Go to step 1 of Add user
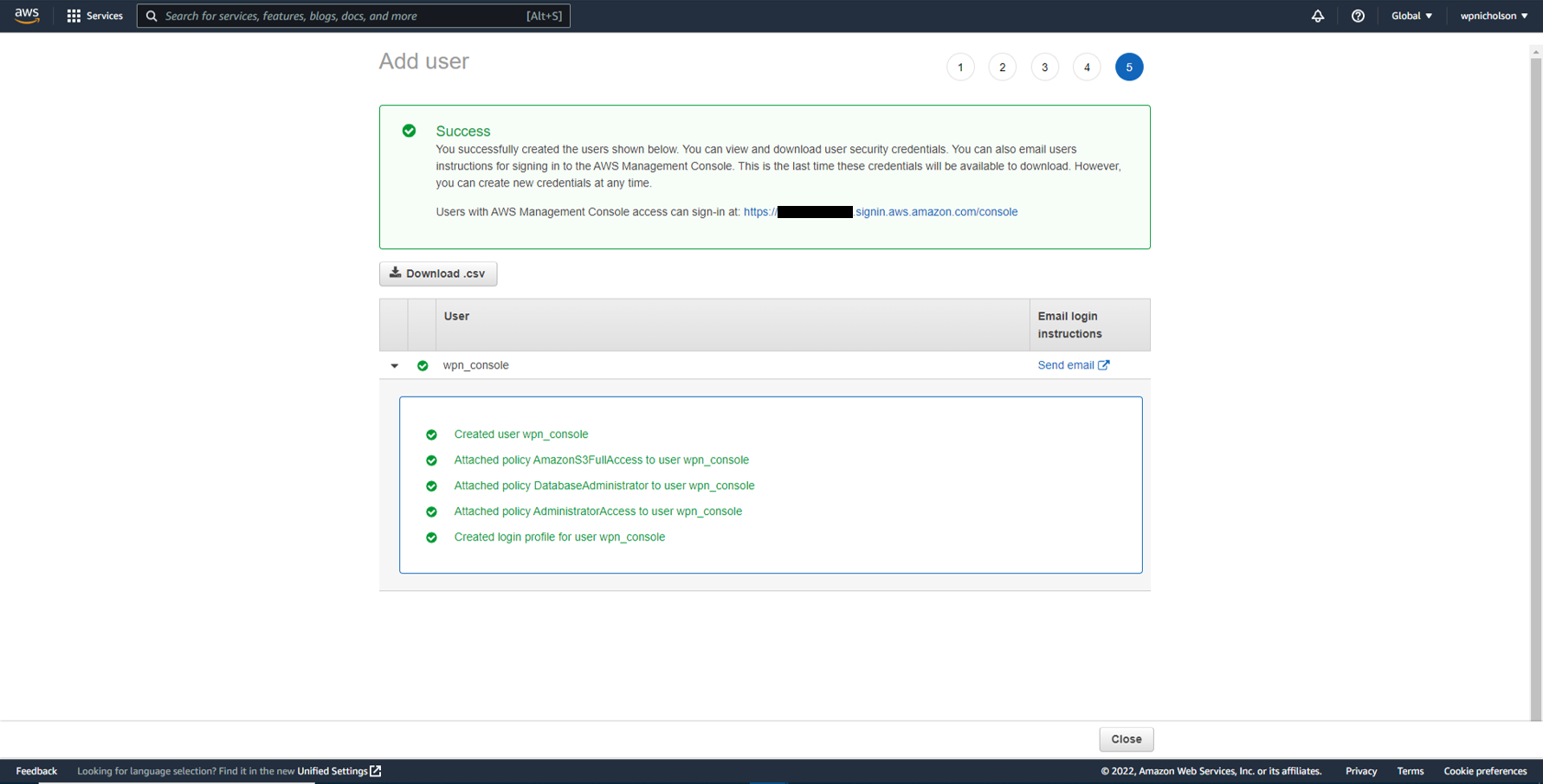This screenshot has width=1543, height=784. pyautogui.click(x=959, y=67)
